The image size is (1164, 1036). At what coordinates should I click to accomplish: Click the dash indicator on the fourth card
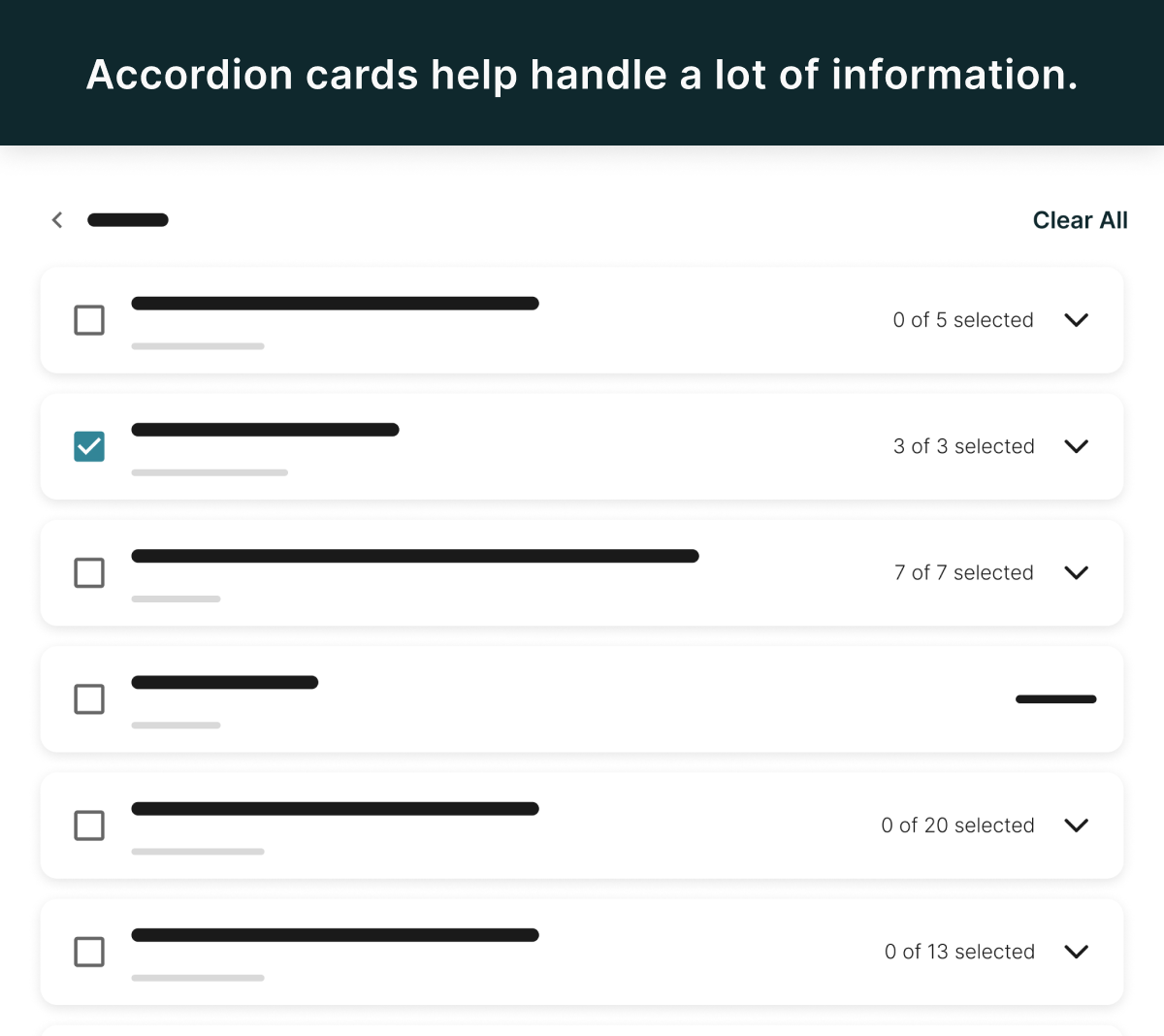[1055, 699]
